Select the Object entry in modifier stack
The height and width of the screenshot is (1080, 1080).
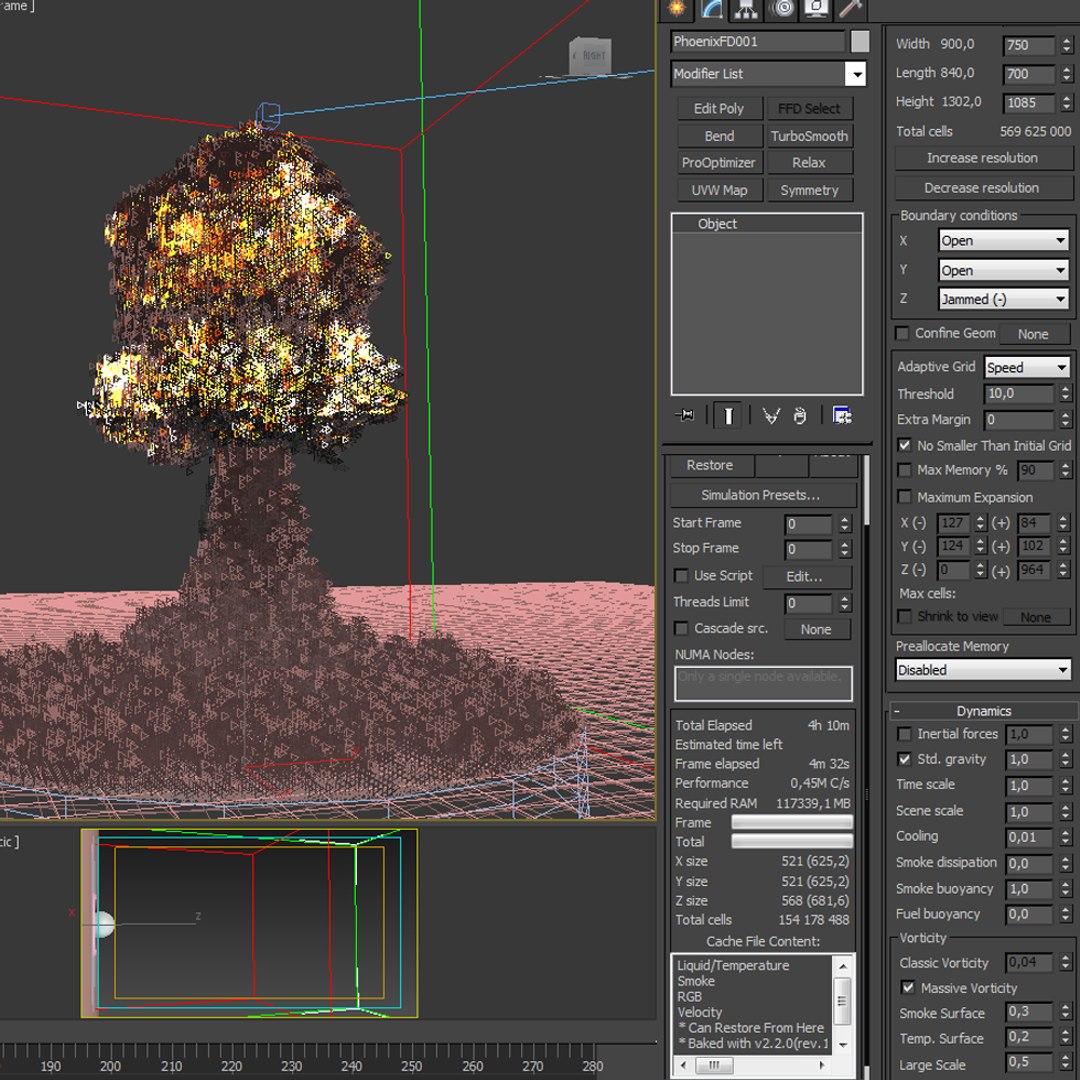(x=717, y=224)
